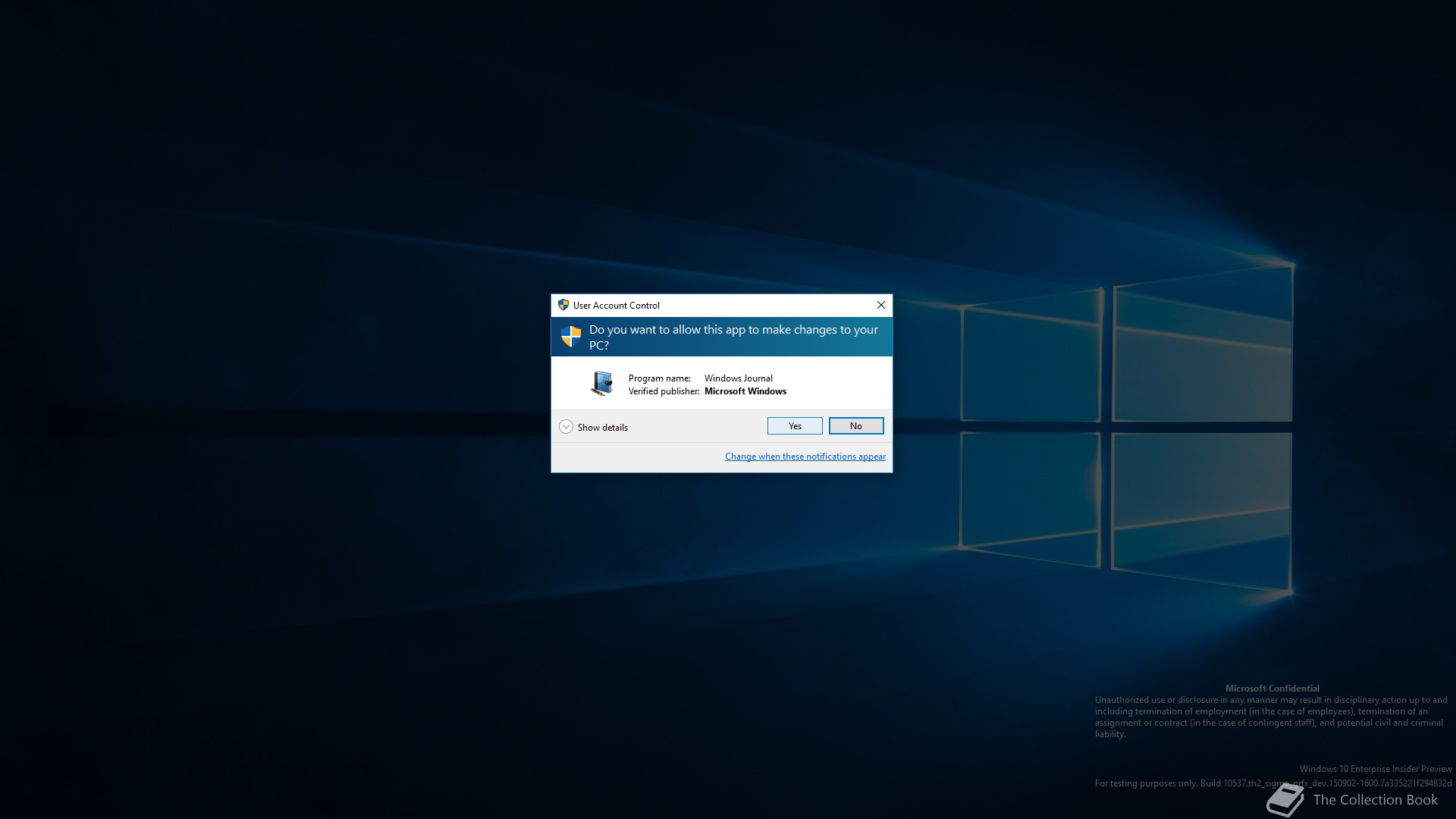This screenshot has height=819, width=1456.
Task: Click the 'Windows Journal' program name text
Action: [739, 378]
